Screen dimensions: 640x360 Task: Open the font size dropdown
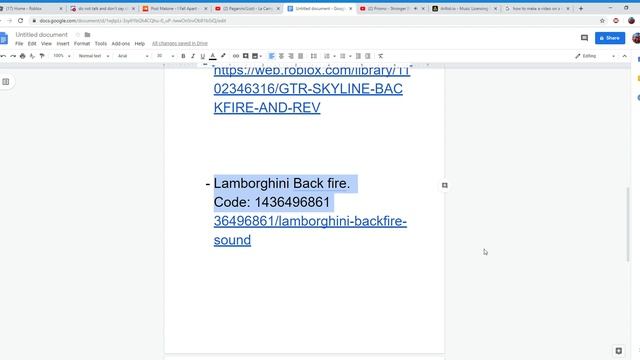coord(165,56)
